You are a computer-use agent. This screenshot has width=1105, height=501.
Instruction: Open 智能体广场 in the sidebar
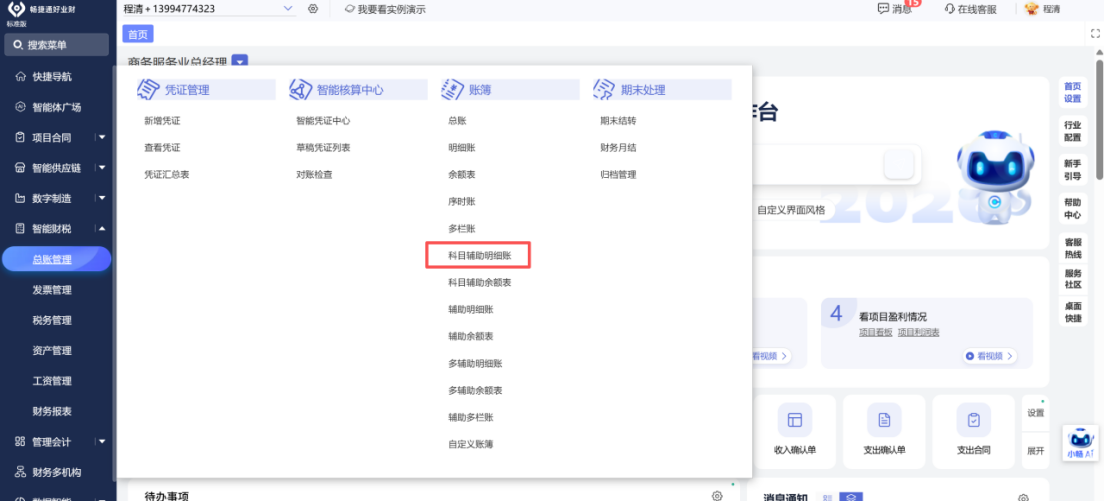click(56, 107)
